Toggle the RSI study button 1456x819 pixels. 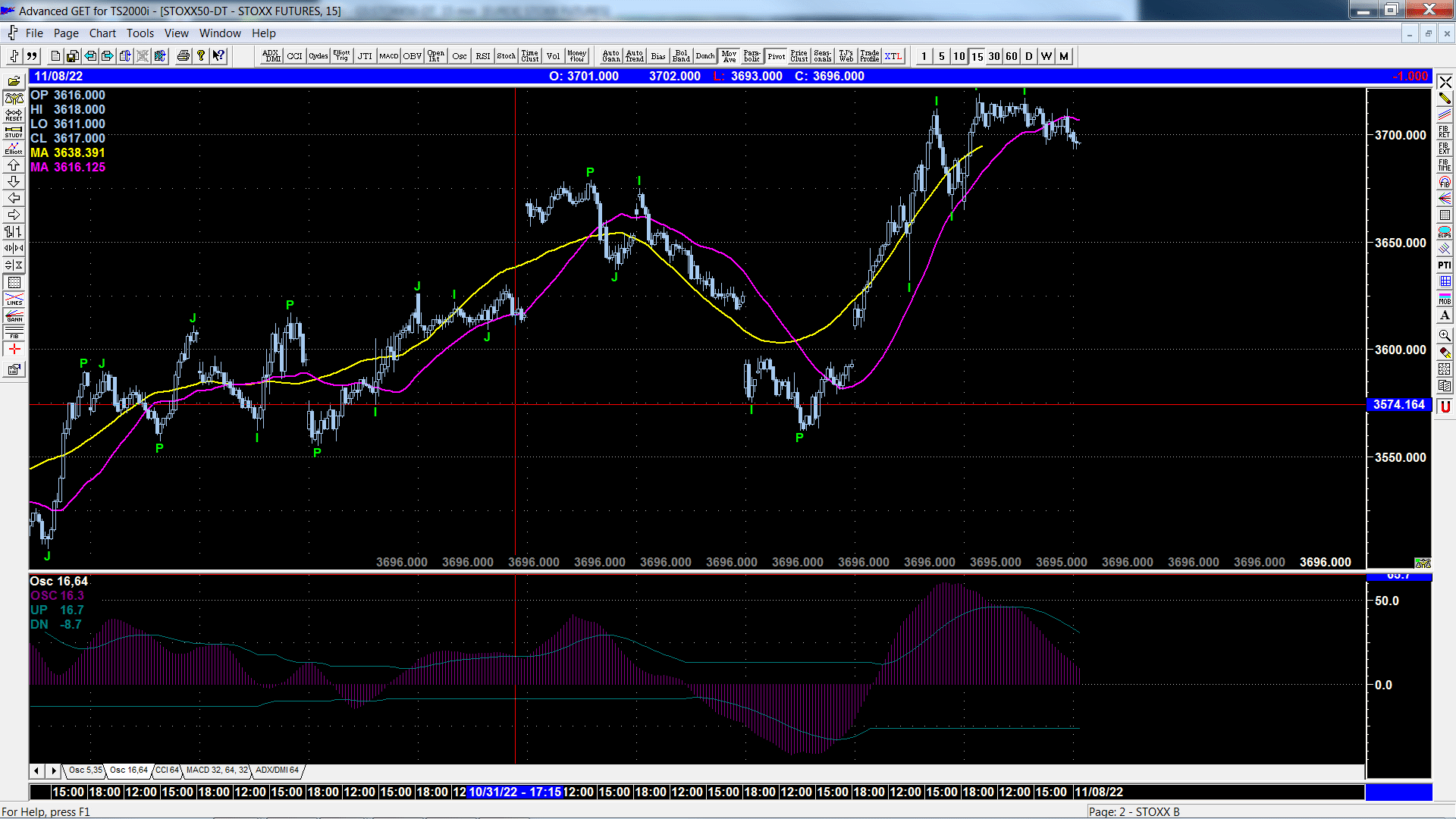[483, 56]
